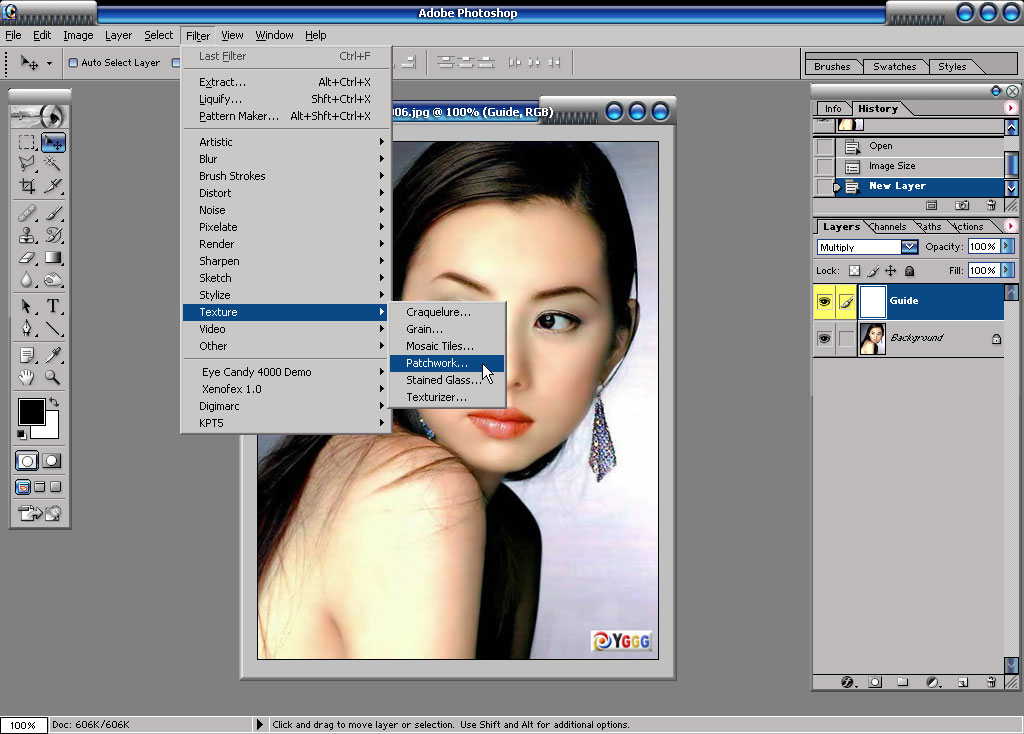Expand the Artistic filter submenu
1024x734 pixels.
click(287, 142)
